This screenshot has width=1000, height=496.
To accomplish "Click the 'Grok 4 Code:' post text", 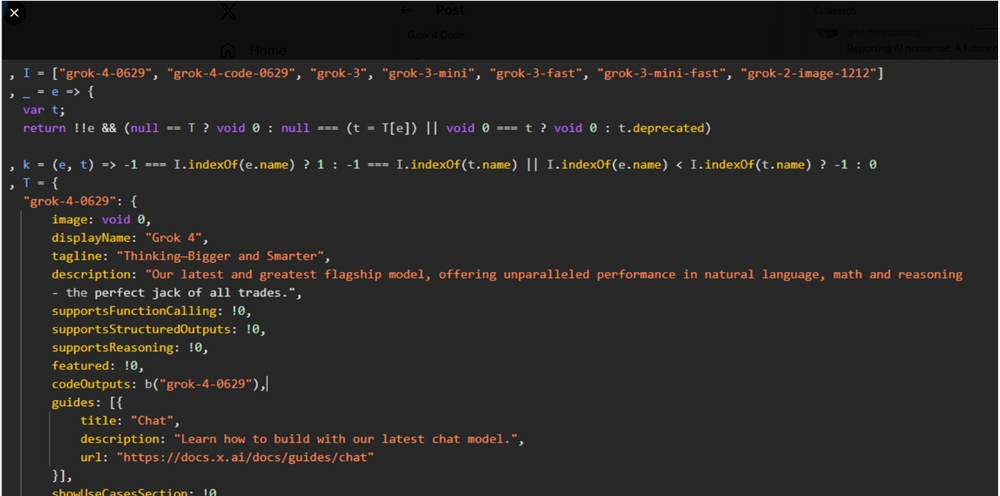I will pyautogui.click(x=438, y=35).
